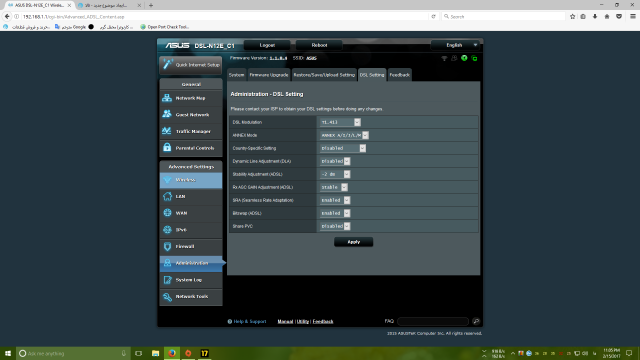The width and height of the screenshot is (640, 360).
Task: Open new browser tab plus button
Action: coord(151,5)
